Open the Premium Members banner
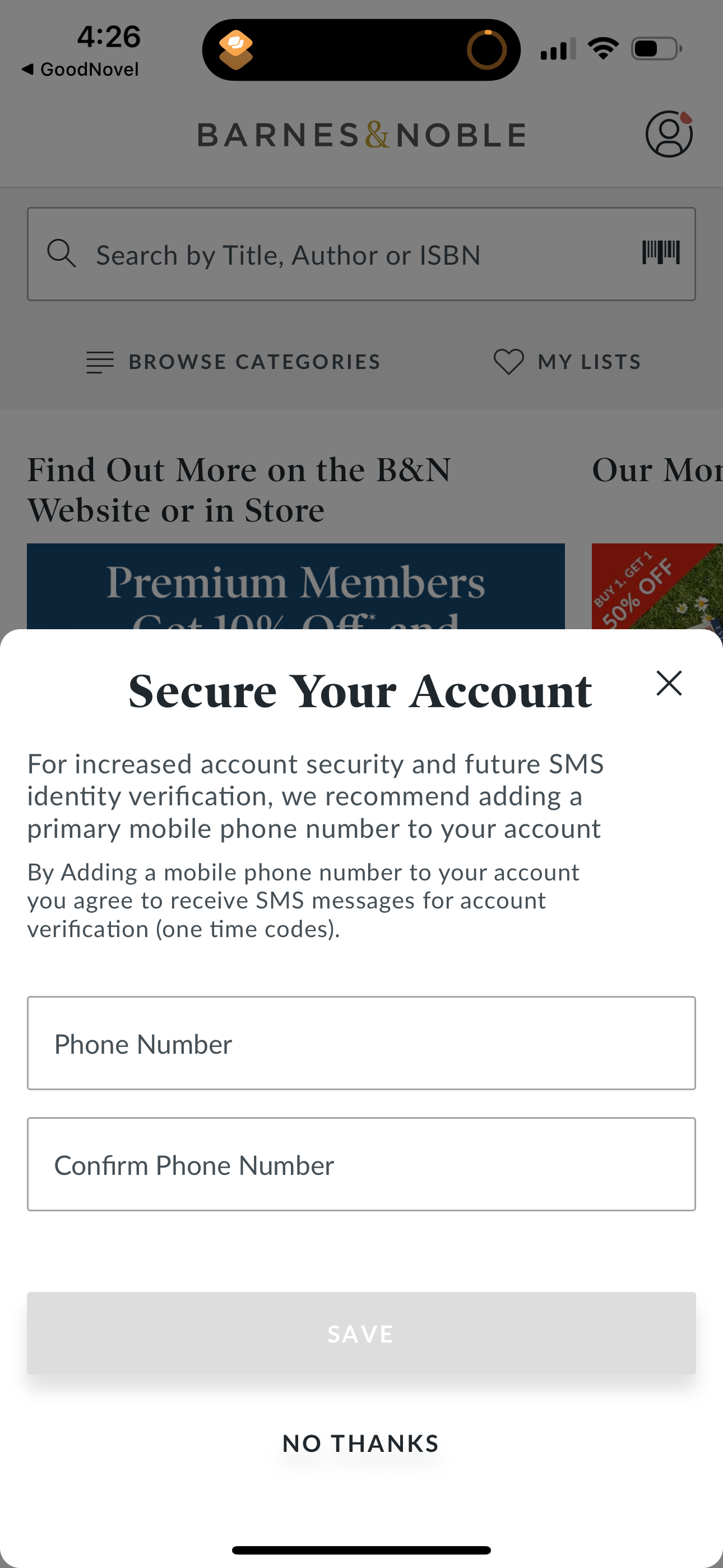This screenshot has width=723, height=1568. [296, 586]
